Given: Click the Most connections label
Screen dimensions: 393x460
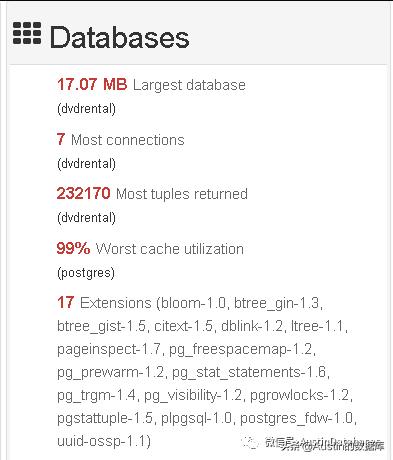Looking at the screenshot, I should (127, 140).
